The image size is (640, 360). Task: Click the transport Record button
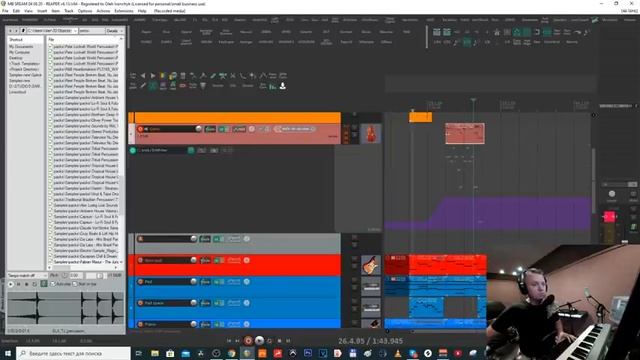pos(248,340)
